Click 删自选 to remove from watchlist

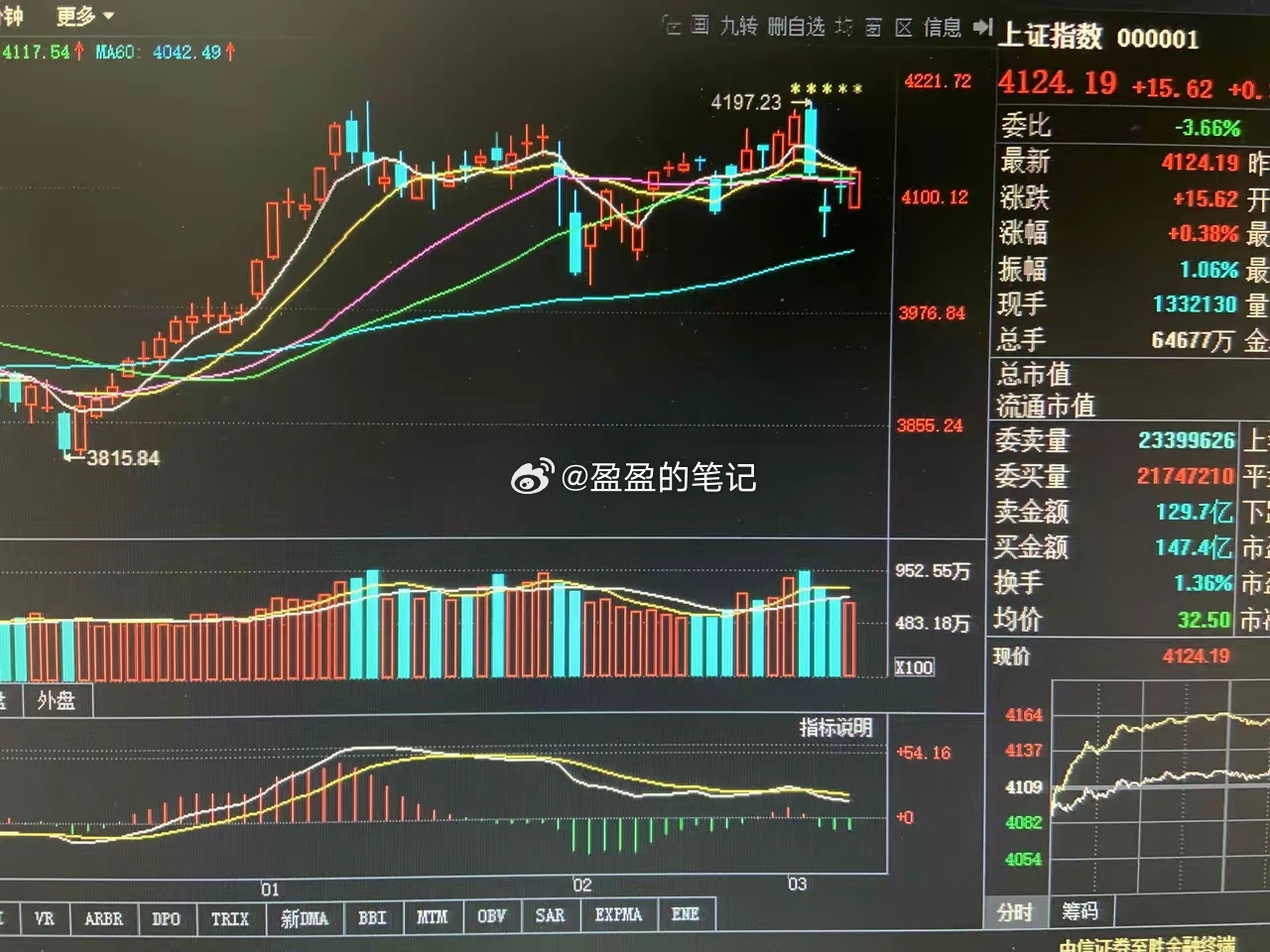796,27
